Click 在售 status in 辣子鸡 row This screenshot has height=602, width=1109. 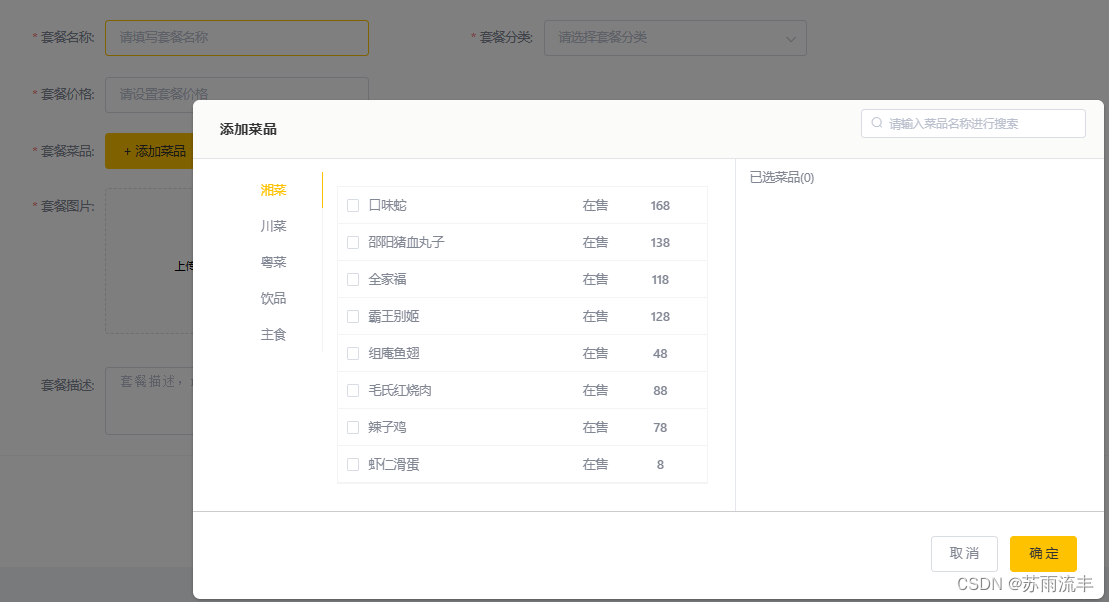click(x=595, y=427)
